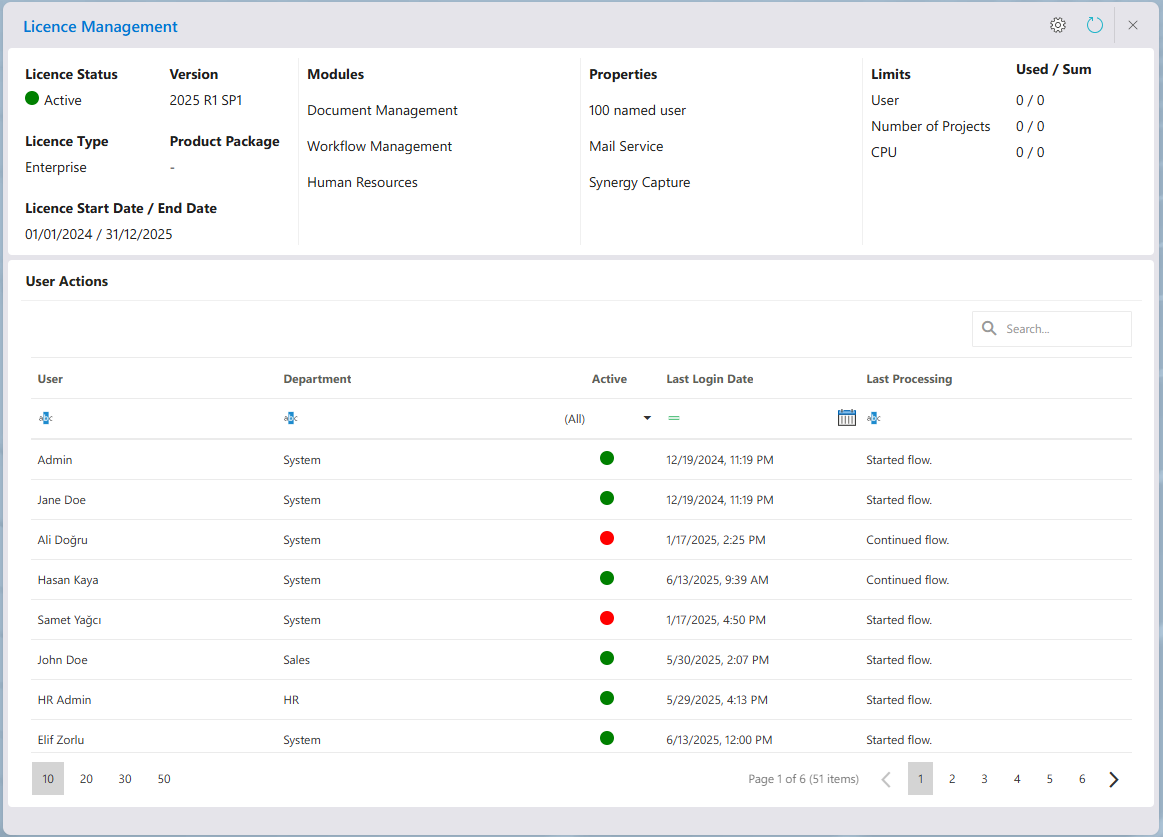The image size is (1163, 837).
Task: Click the 6/13/2025, 9:39 AM login date
Action: click(x=717, y=580)
